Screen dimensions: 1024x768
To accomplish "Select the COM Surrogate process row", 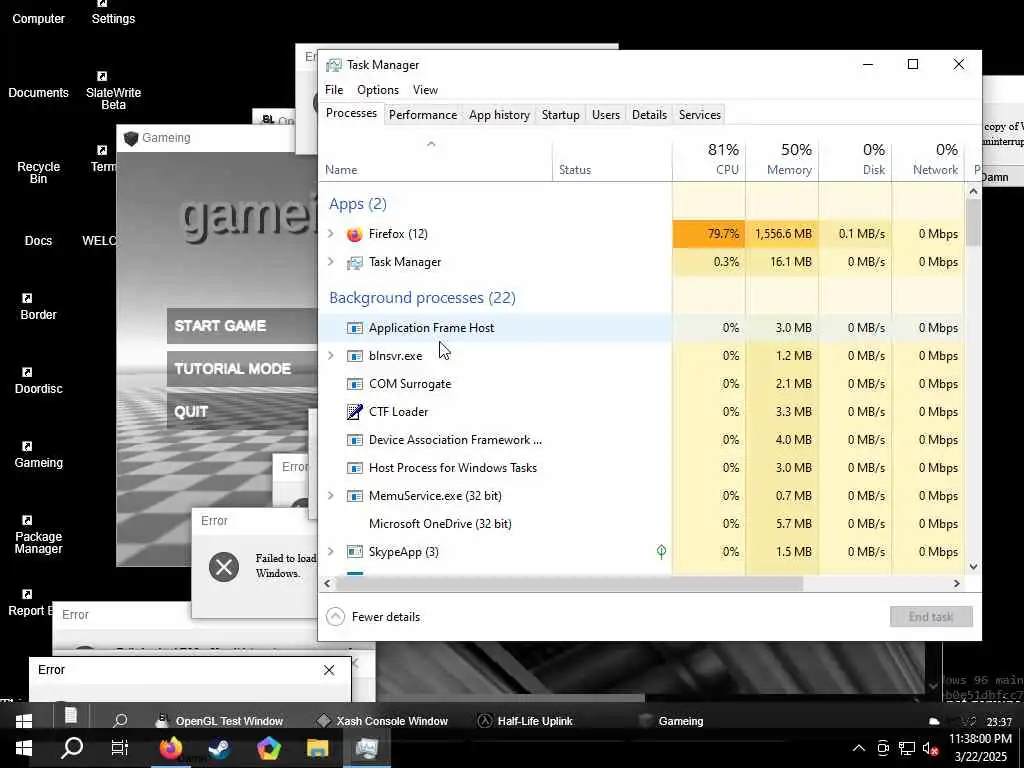I will (641, 383).
